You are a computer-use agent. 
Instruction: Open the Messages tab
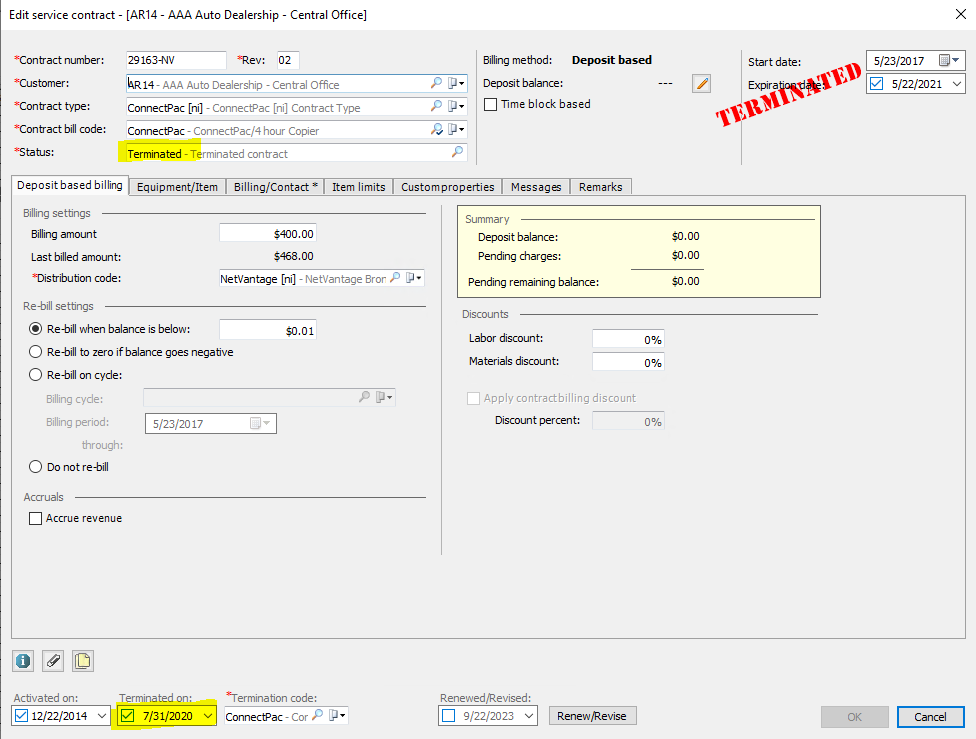pyautogui.click(x=536, y=187)
